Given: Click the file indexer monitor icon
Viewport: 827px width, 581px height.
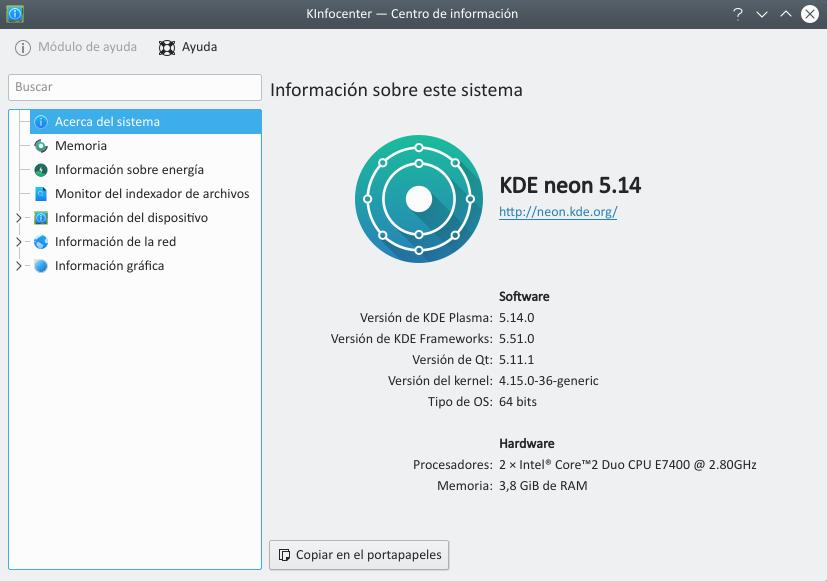Looking at the screenshot, I should (41, 194).
